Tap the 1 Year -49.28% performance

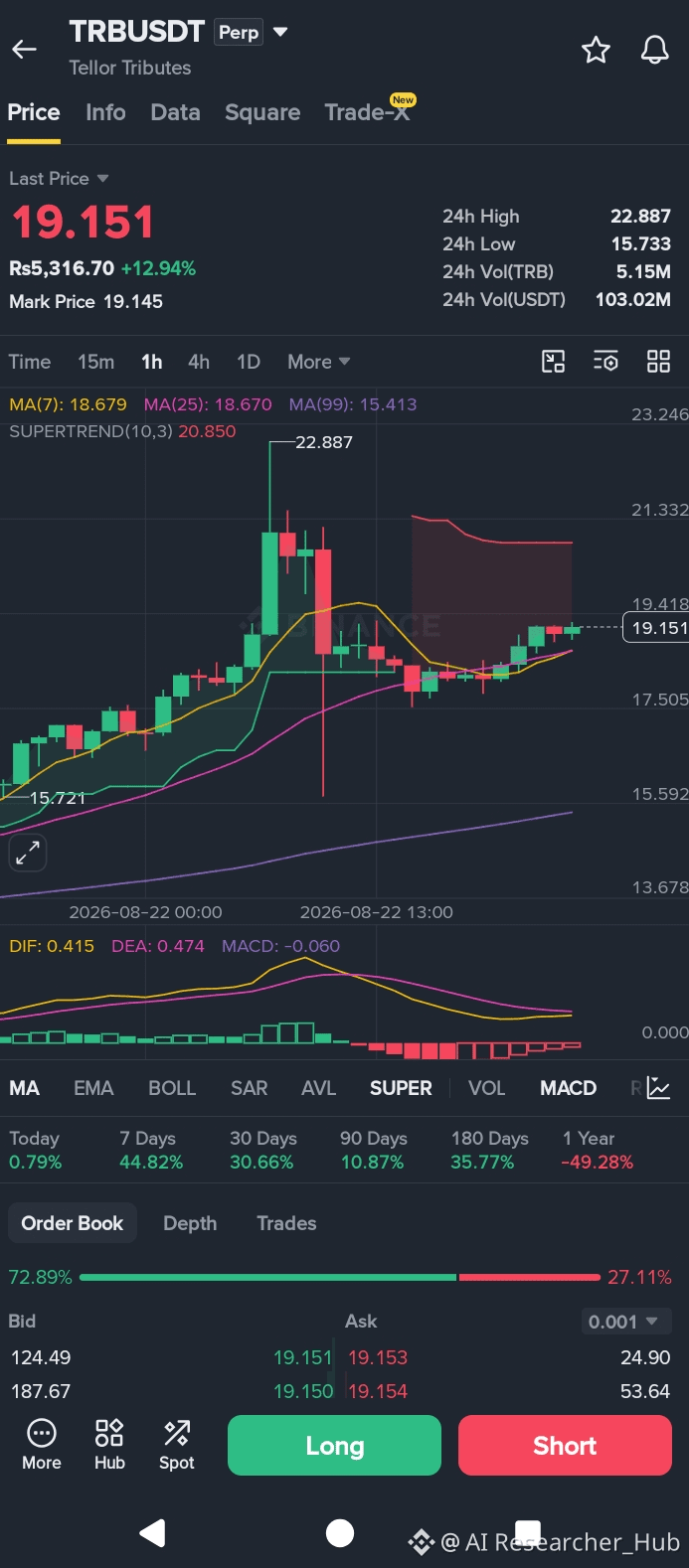pos(598,1150)
